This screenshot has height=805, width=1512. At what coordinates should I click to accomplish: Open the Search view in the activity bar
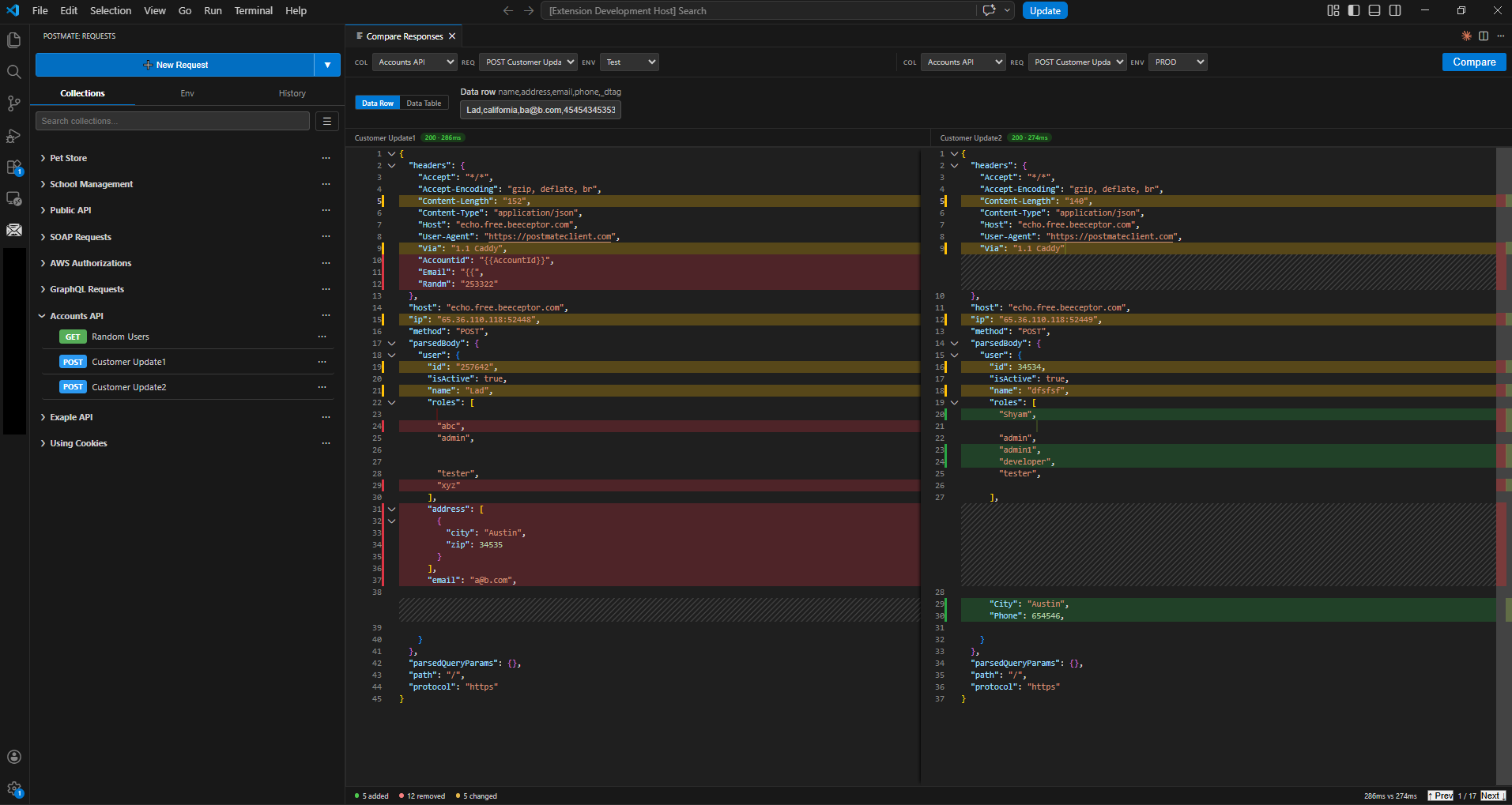click(x=13, y=72)
